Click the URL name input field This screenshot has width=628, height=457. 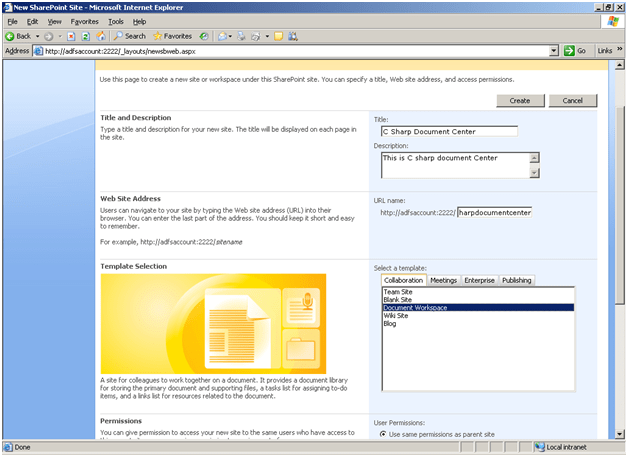point(494,212)
